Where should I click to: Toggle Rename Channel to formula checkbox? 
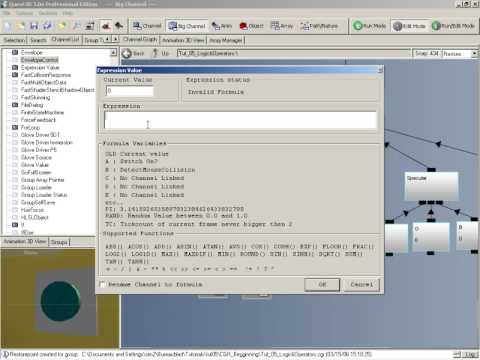[103, 284]
